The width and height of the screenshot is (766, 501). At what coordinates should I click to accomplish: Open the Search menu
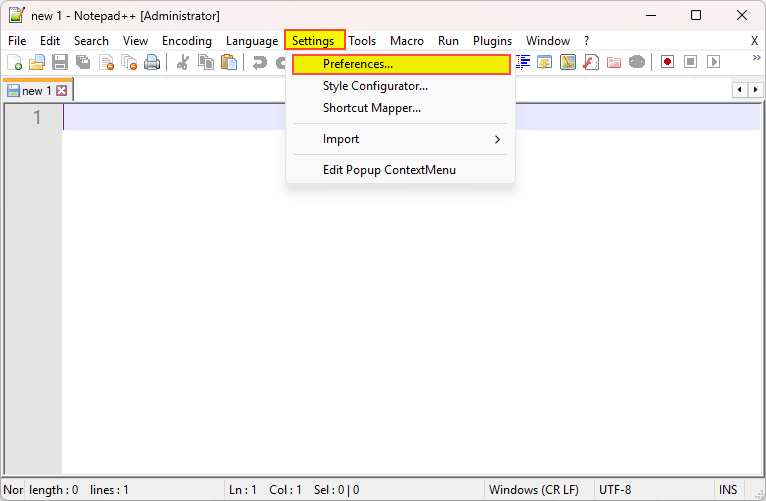coord(91,41)
